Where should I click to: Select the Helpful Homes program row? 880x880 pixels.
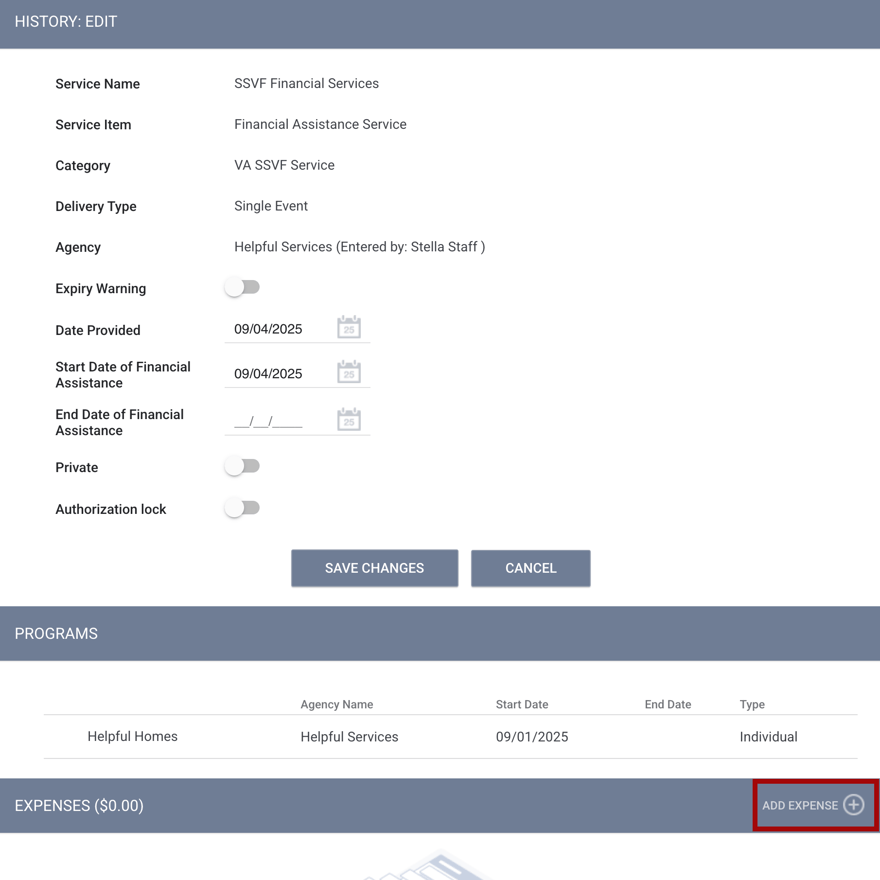(x=132, y=736)
